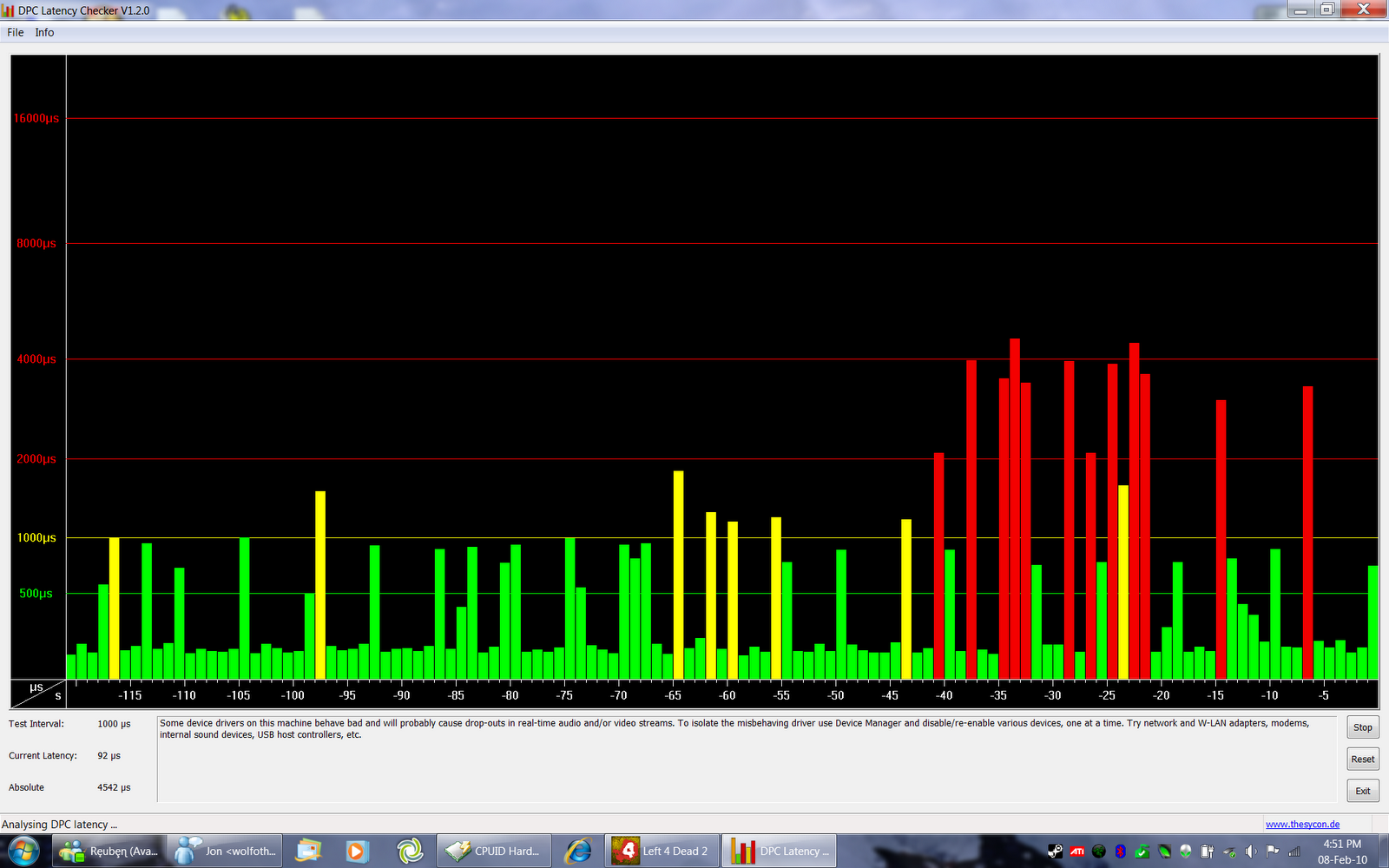Click the Stop button
This screenshot has height=868, width=1389.
[1363, 727]
